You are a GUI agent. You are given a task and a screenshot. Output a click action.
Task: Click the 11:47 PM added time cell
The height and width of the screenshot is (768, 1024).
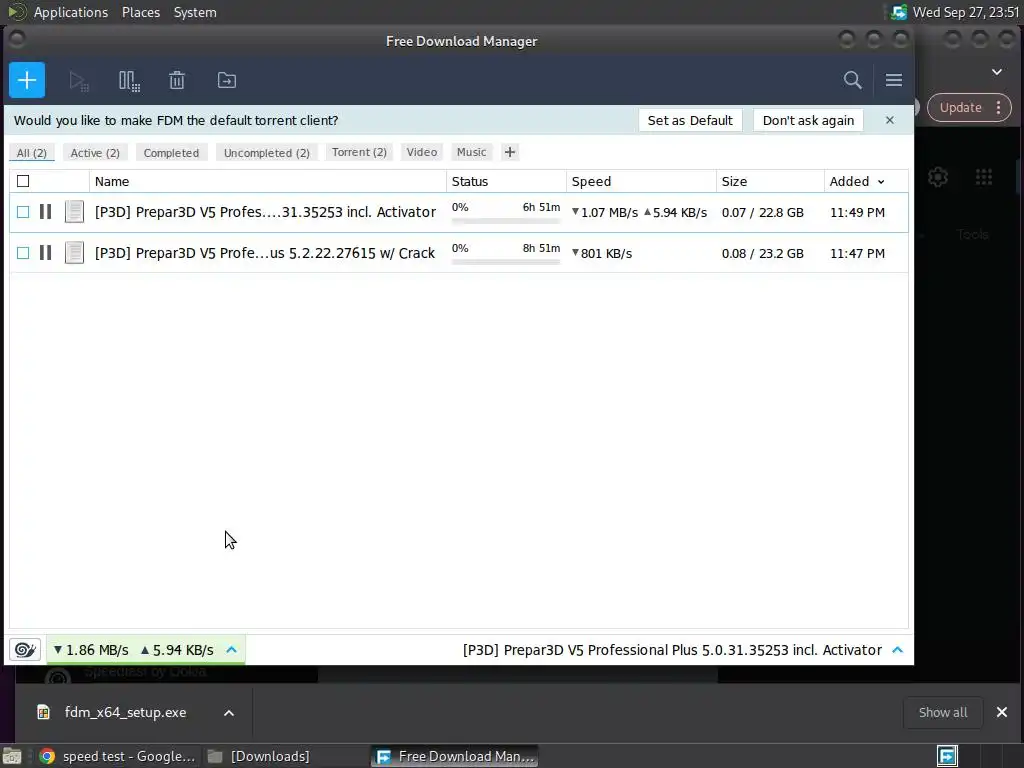click(x=857, y=253)
